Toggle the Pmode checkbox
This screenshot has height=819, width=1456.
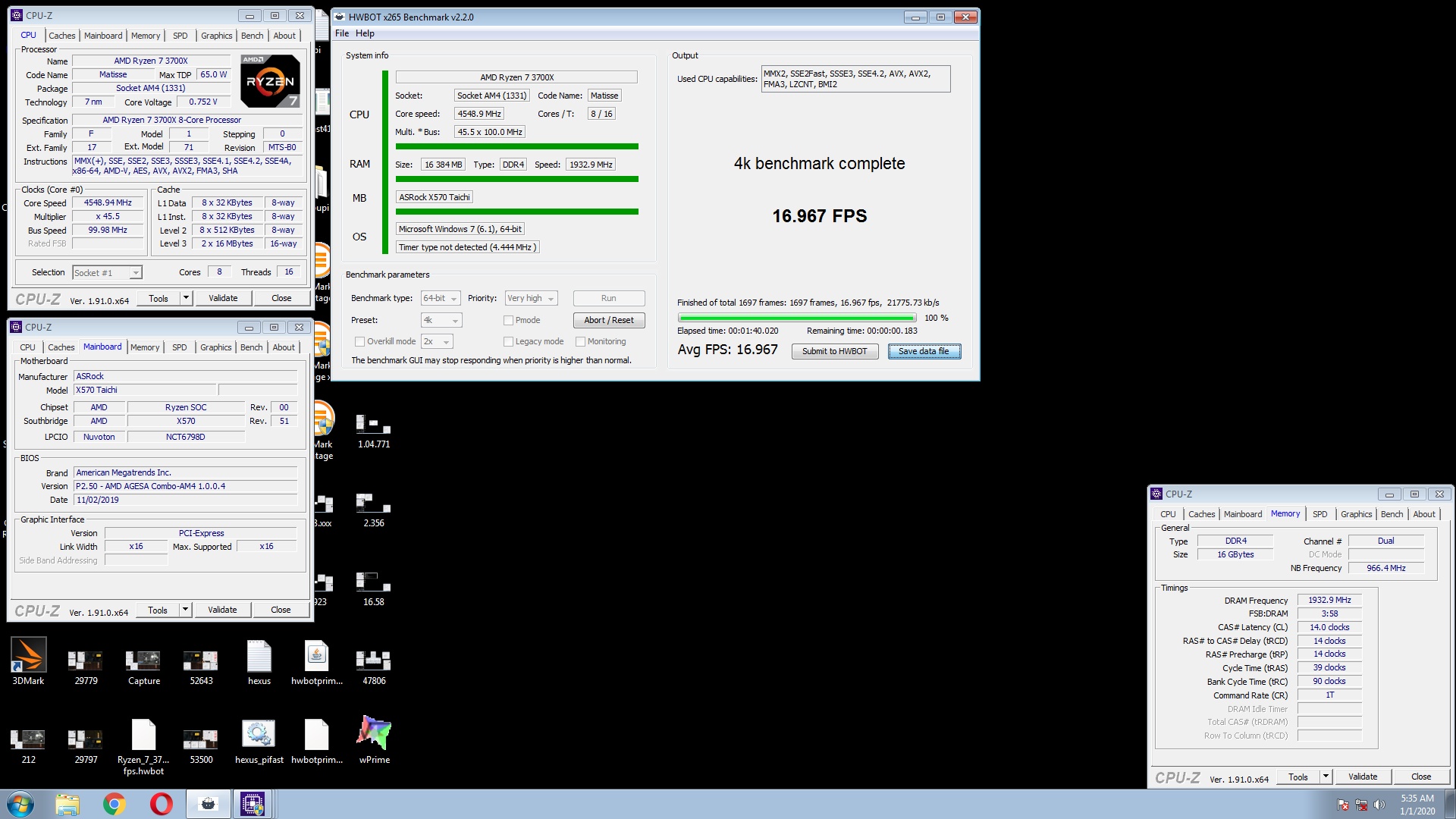[509, 320]
